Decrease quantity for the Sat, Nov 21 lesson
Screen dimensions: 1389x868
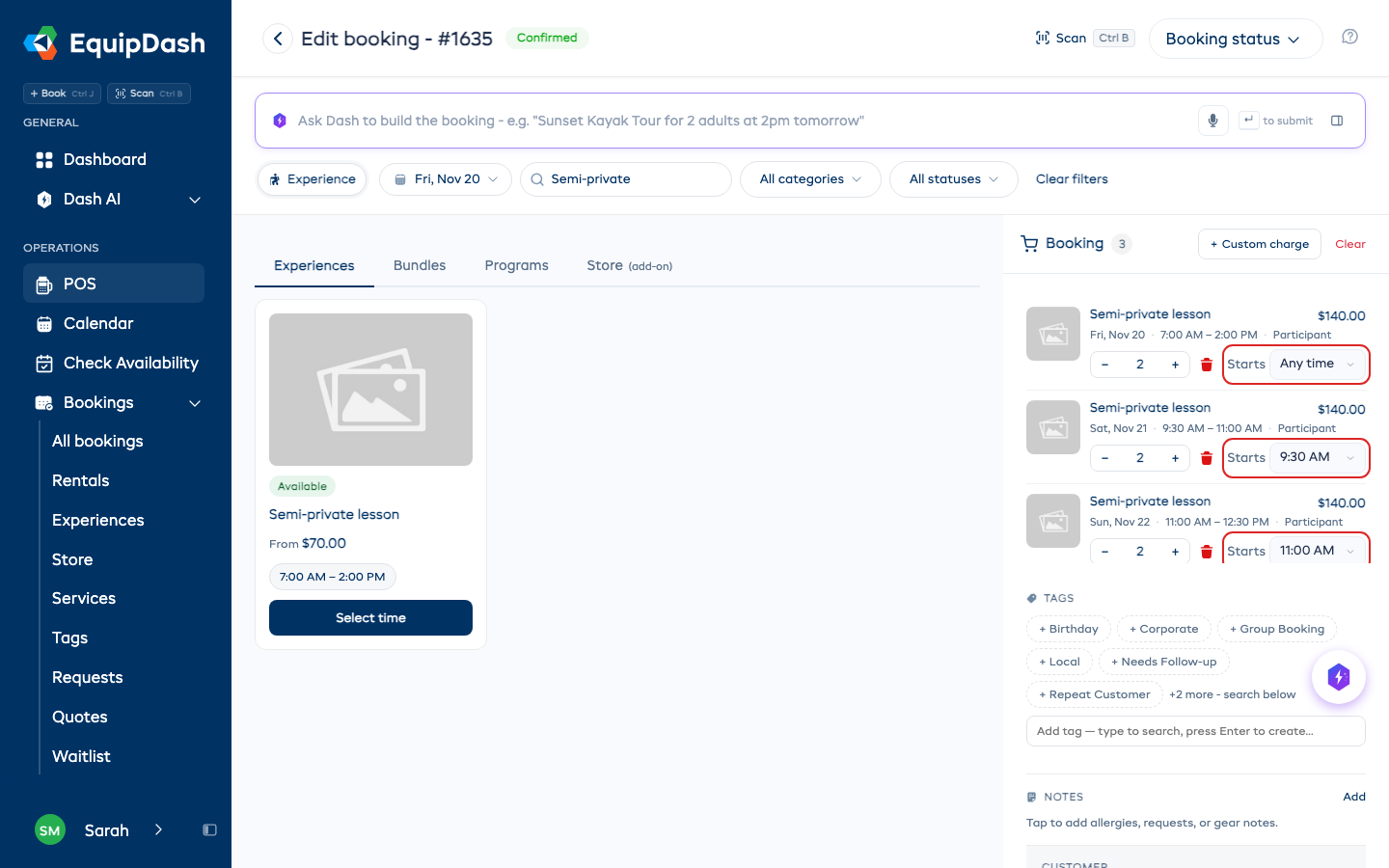coord(1104,458)
